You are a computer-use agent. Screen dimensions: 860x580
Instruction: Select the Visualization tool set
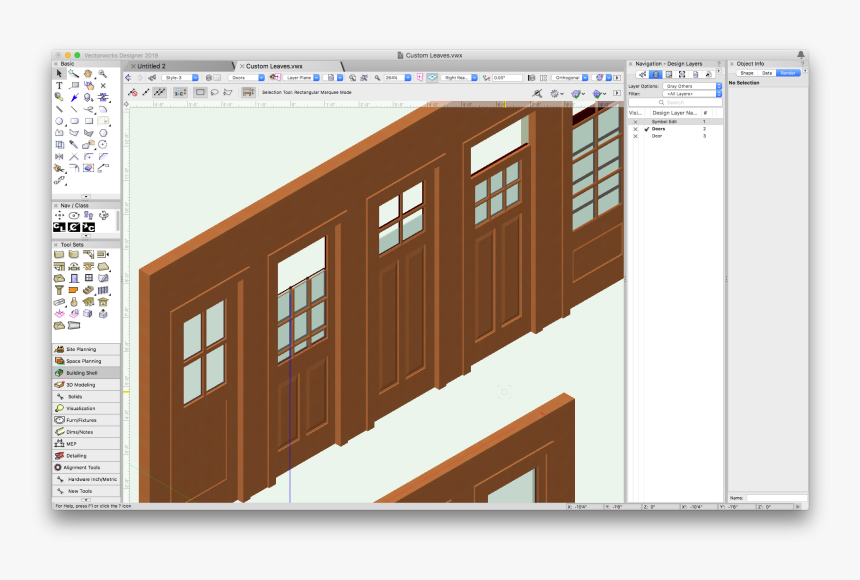pyautogui.click(x=85, y=407)
